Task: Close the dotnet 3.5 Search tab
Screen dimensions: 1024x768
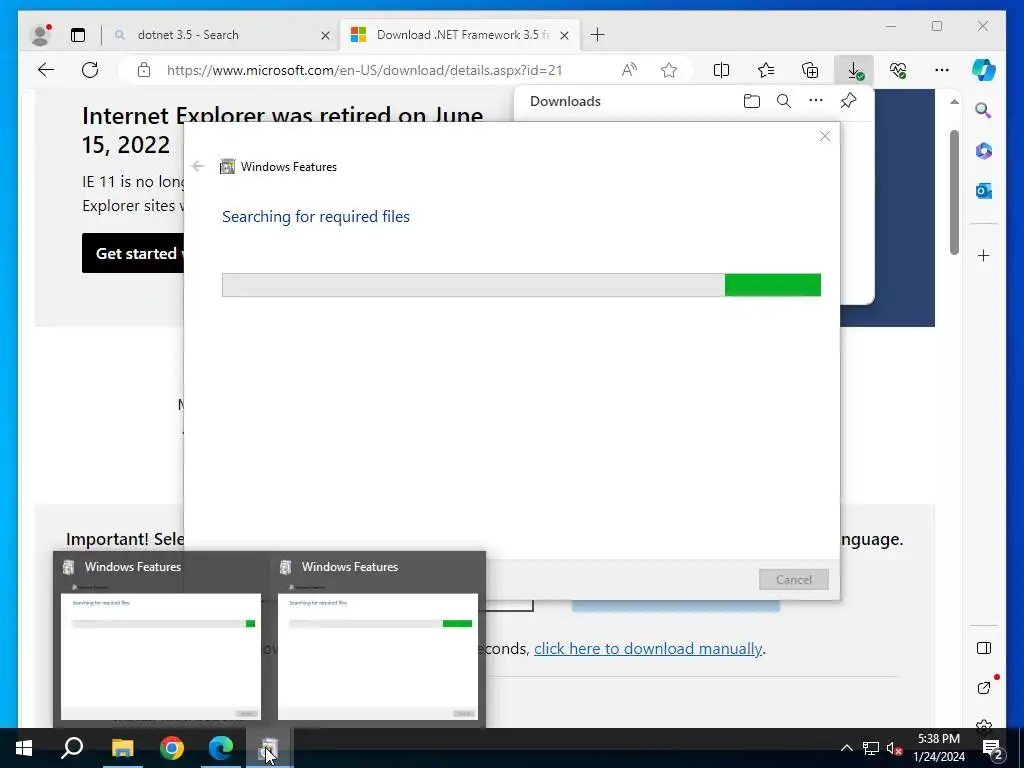Action: 325,35
